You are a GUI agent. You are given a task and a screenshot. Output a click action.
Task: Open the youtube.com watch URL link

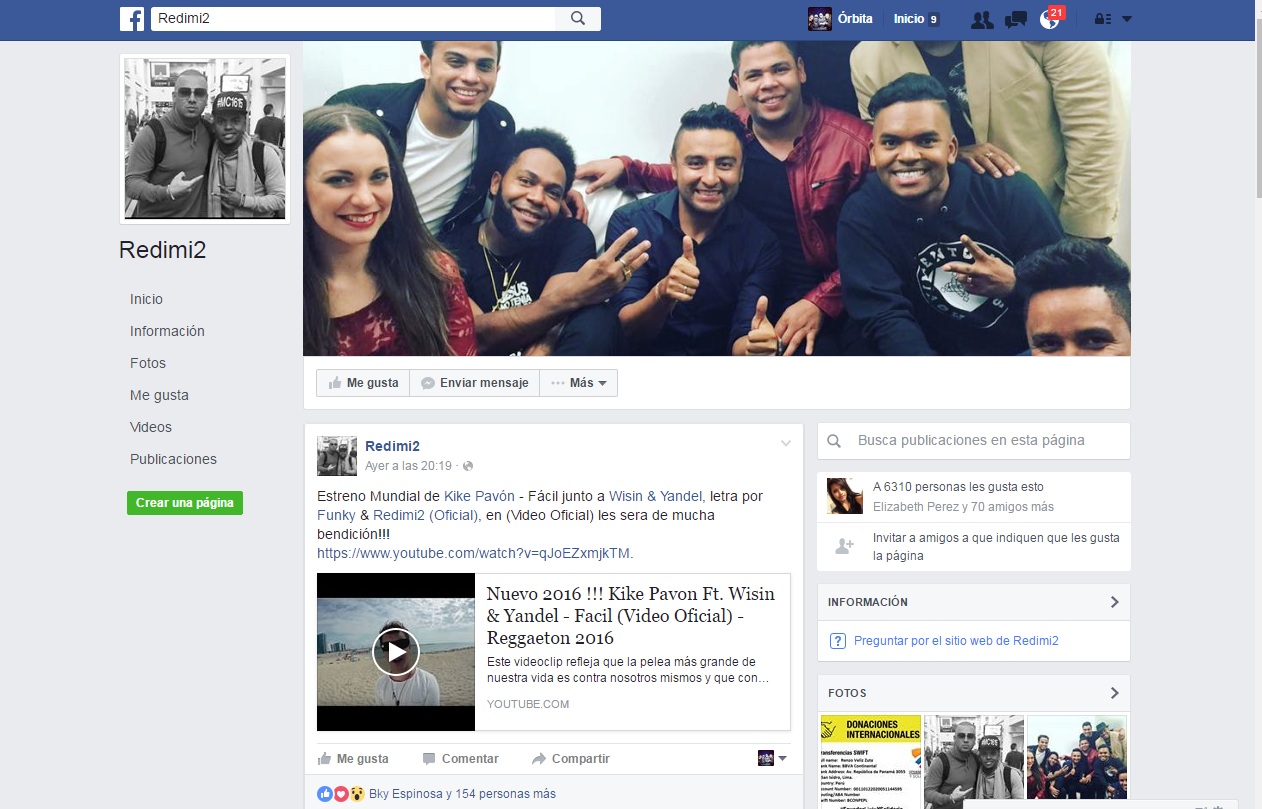(x=474, y=553)
